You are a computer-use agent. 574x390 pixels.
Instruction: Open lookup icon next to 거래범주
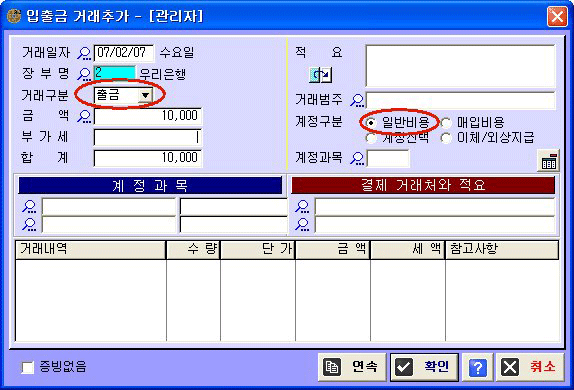tap(357, 100)
